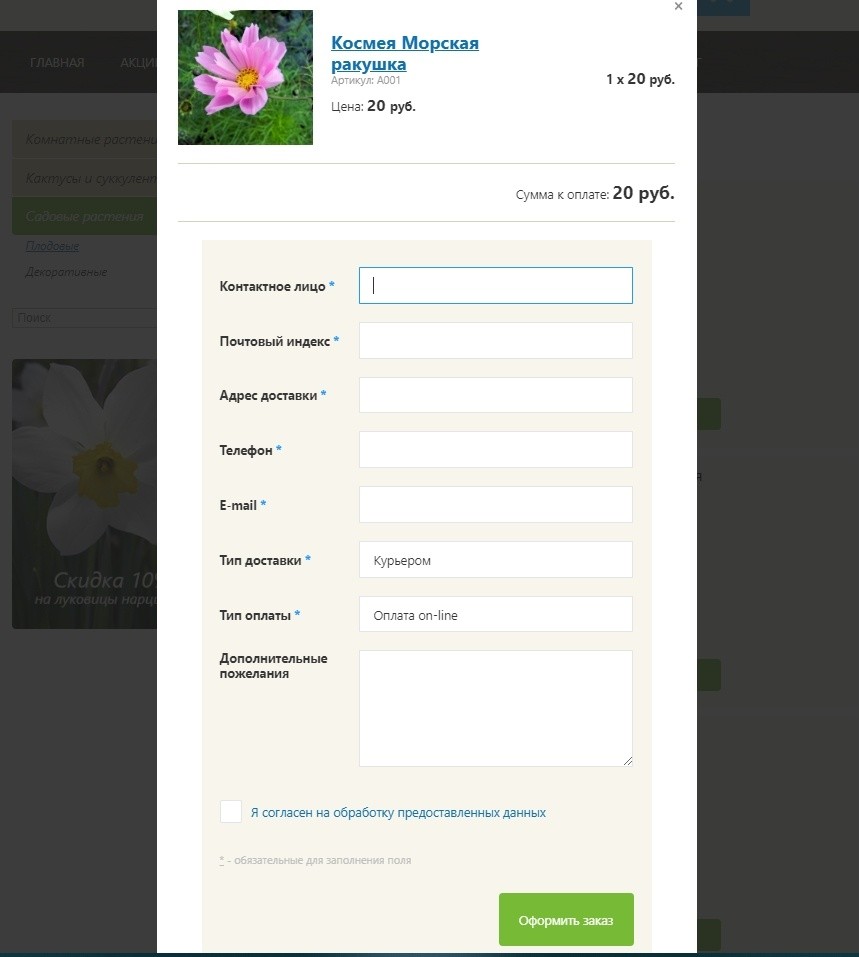
Task: Click the Дополнительные пожелания text area
Action: pyautogui.click(x=496, y=709)
